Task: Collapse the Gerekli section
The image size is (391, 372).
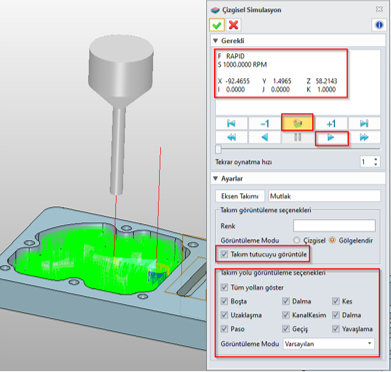Action: (216, 41)
